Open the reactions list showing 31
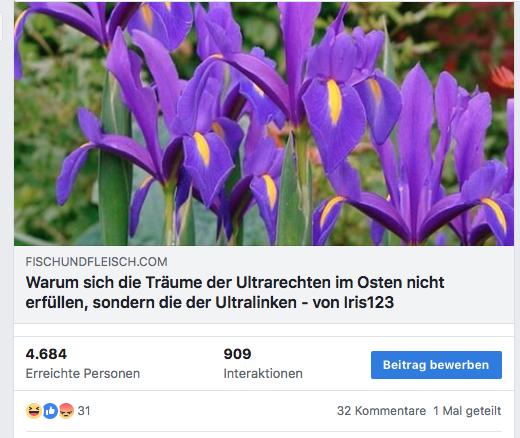The image size is (520, 438). click(84, 411)
